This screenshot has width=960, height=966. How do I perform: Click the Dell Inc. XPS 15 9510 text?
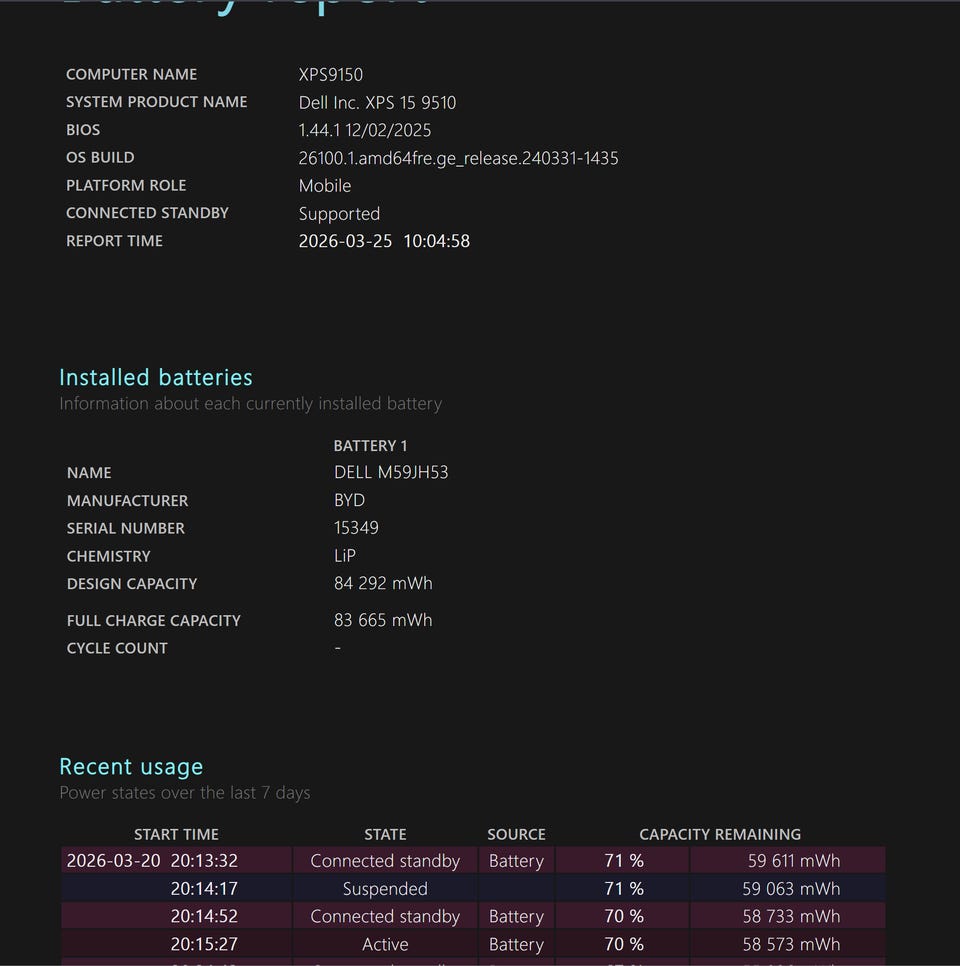377,102
